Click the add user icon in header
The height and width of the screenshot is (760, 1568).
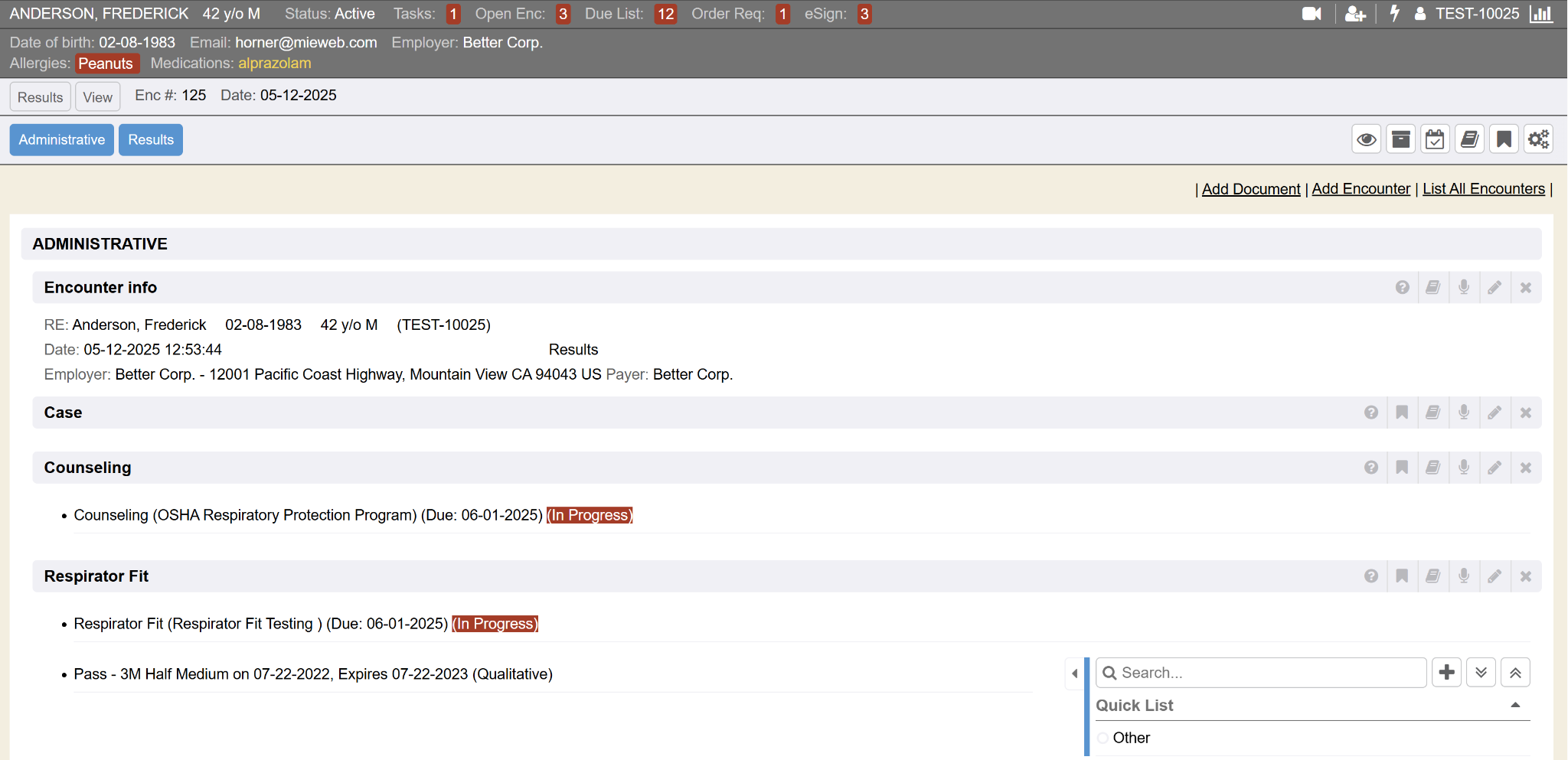[1355, 14]
